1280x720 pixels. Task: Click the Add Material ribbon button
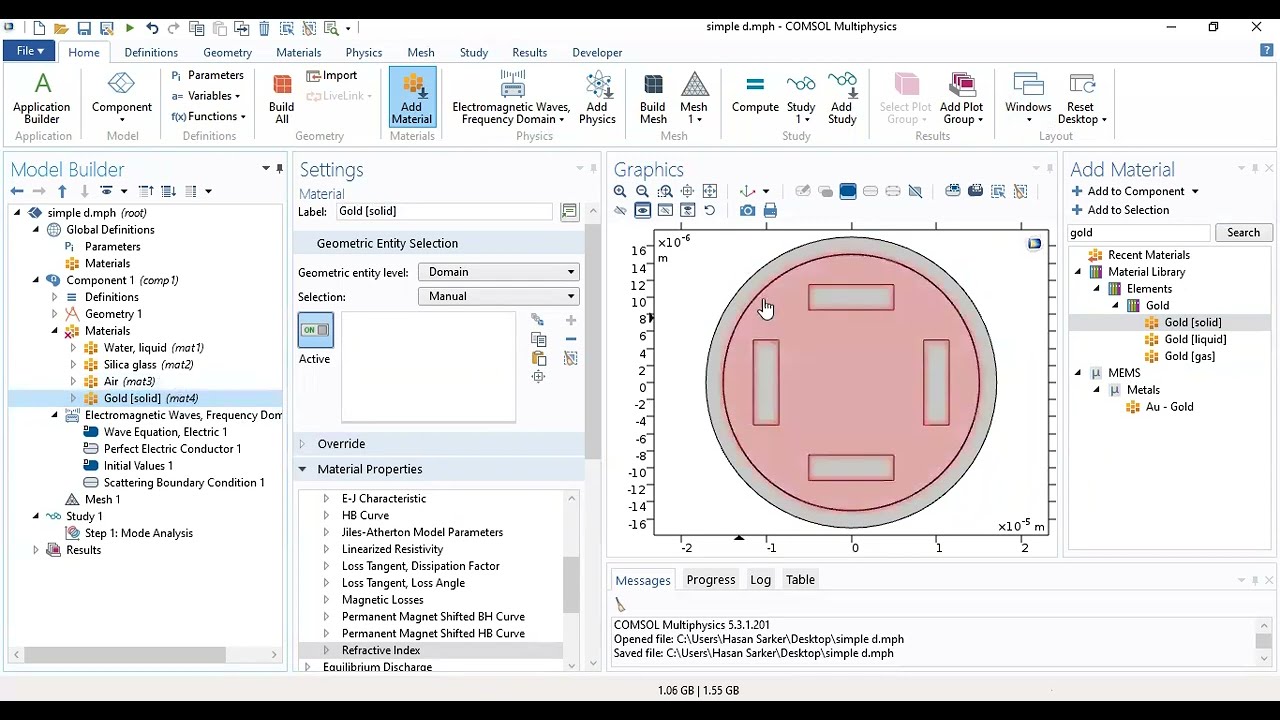coord(412,98)
